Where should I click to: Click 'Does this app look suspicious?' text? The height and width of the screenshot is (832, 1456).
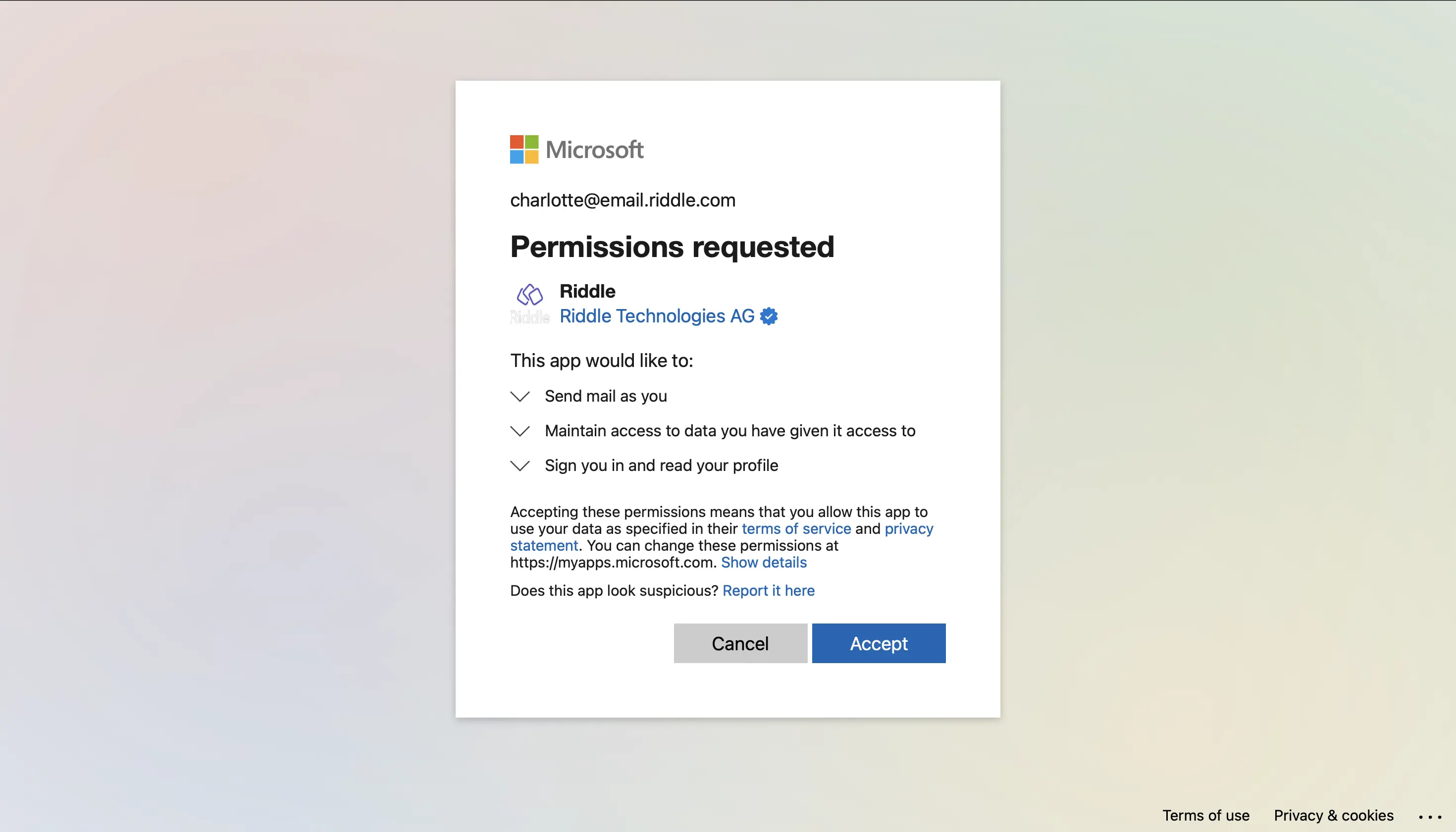tap(614, 590)
